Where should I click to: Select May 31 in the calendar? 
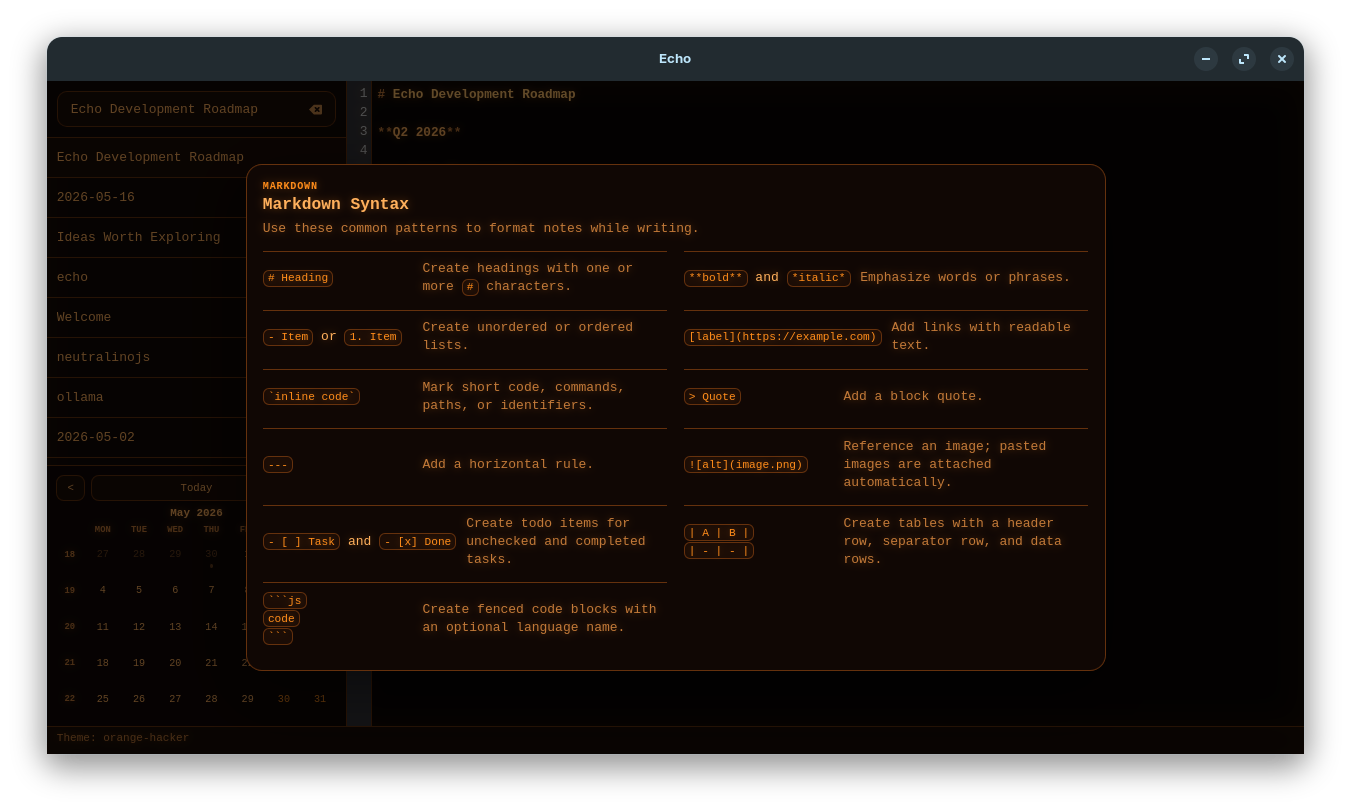tap(320, 699)
